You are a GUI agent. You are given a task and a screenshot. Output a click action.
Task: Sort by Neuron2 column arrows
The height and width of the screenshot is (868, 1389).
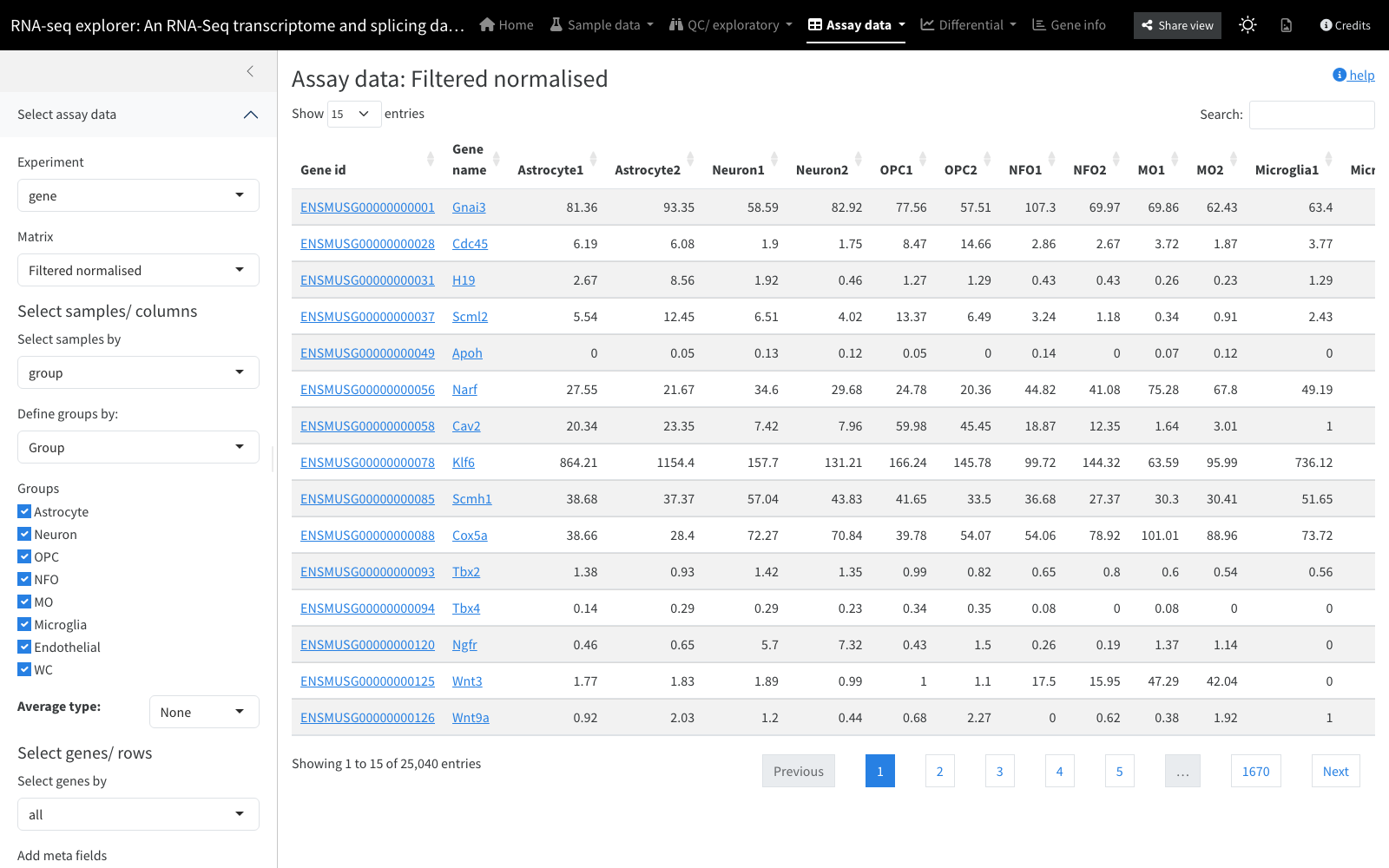tap(859, 160)
